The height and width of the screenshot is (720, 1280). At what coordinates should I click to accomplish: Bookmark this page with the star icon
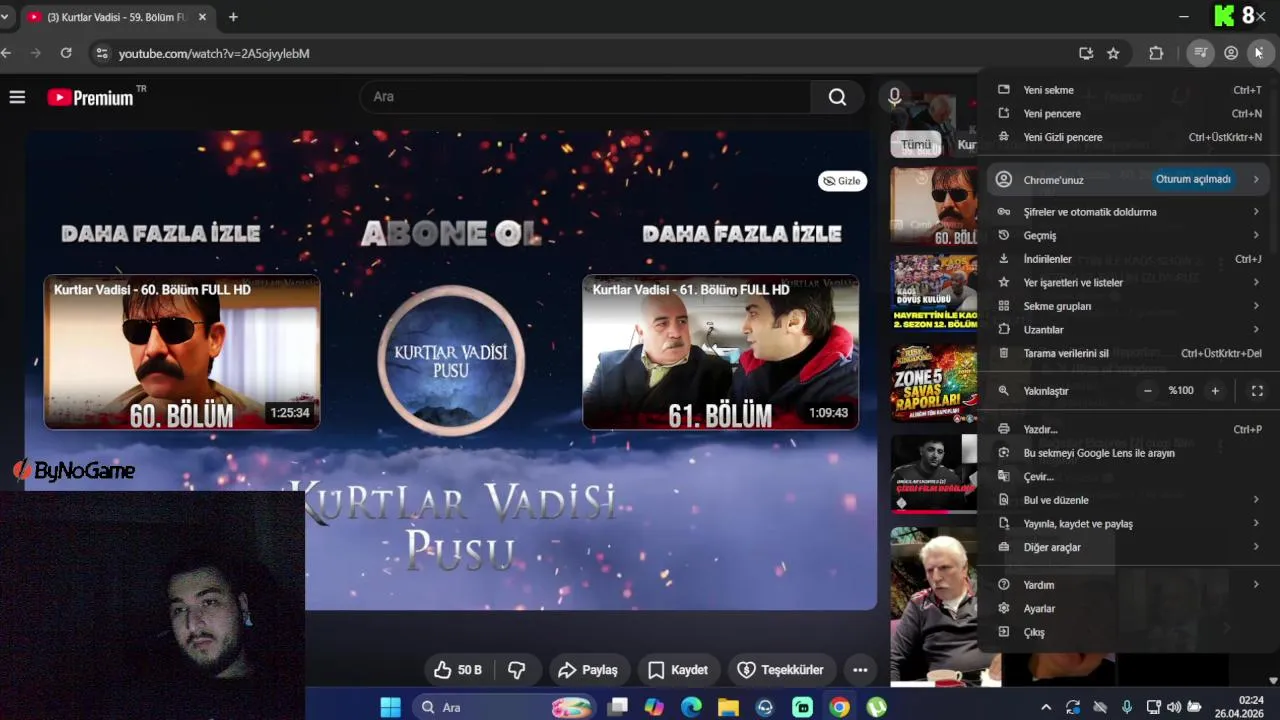coord(1113,53)
